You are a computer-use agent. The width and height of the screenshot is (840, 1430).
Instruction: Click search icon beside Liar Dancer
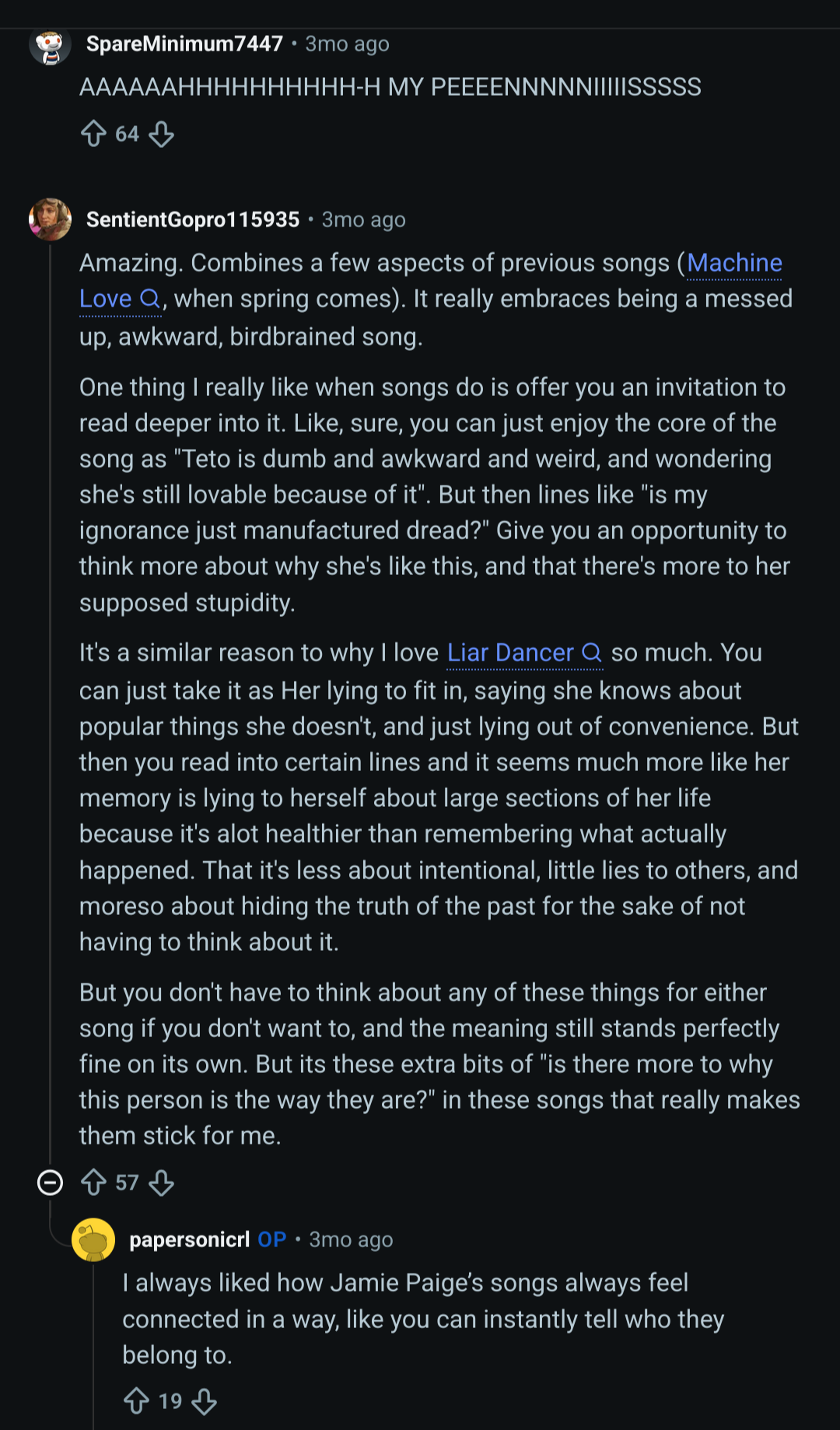[x=592, y=653]
